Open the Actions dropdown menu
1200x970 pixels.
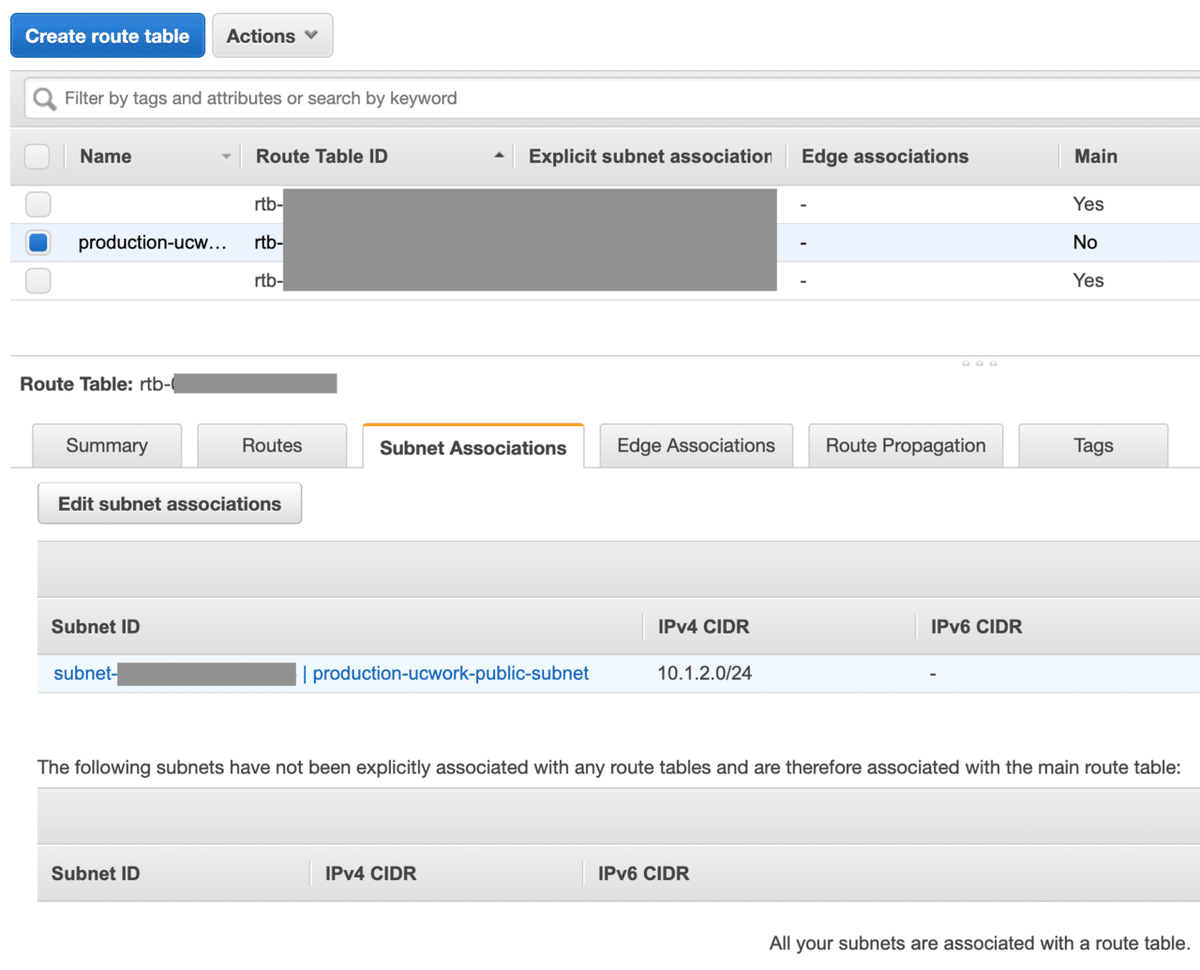pos(272,36)
